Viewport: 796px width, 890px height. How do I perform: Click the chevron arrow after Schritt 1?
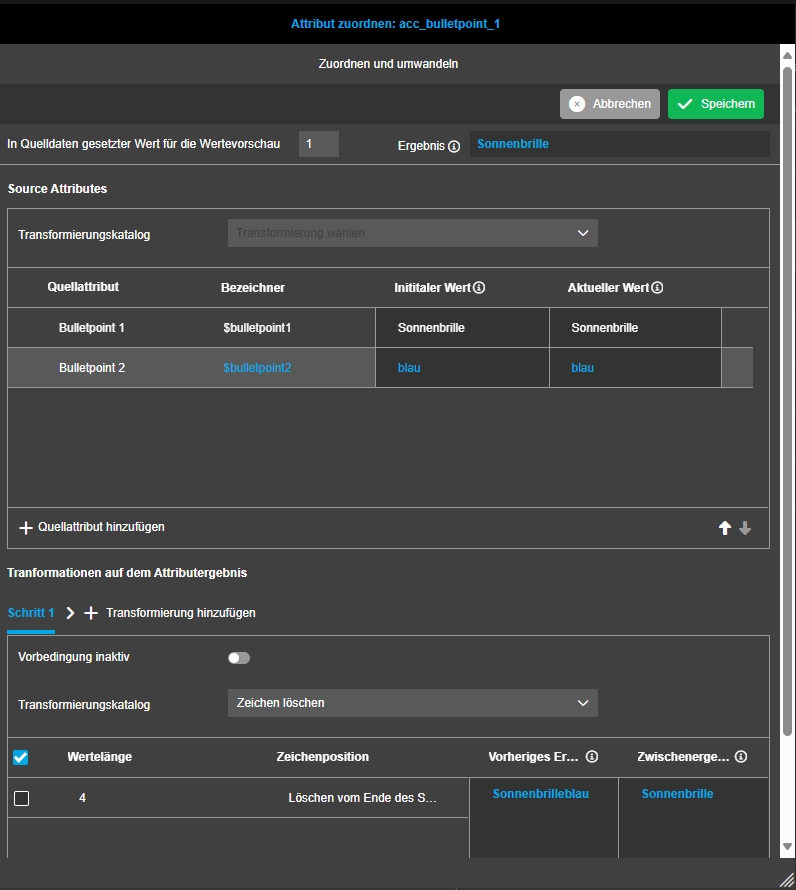click(70, 613)
